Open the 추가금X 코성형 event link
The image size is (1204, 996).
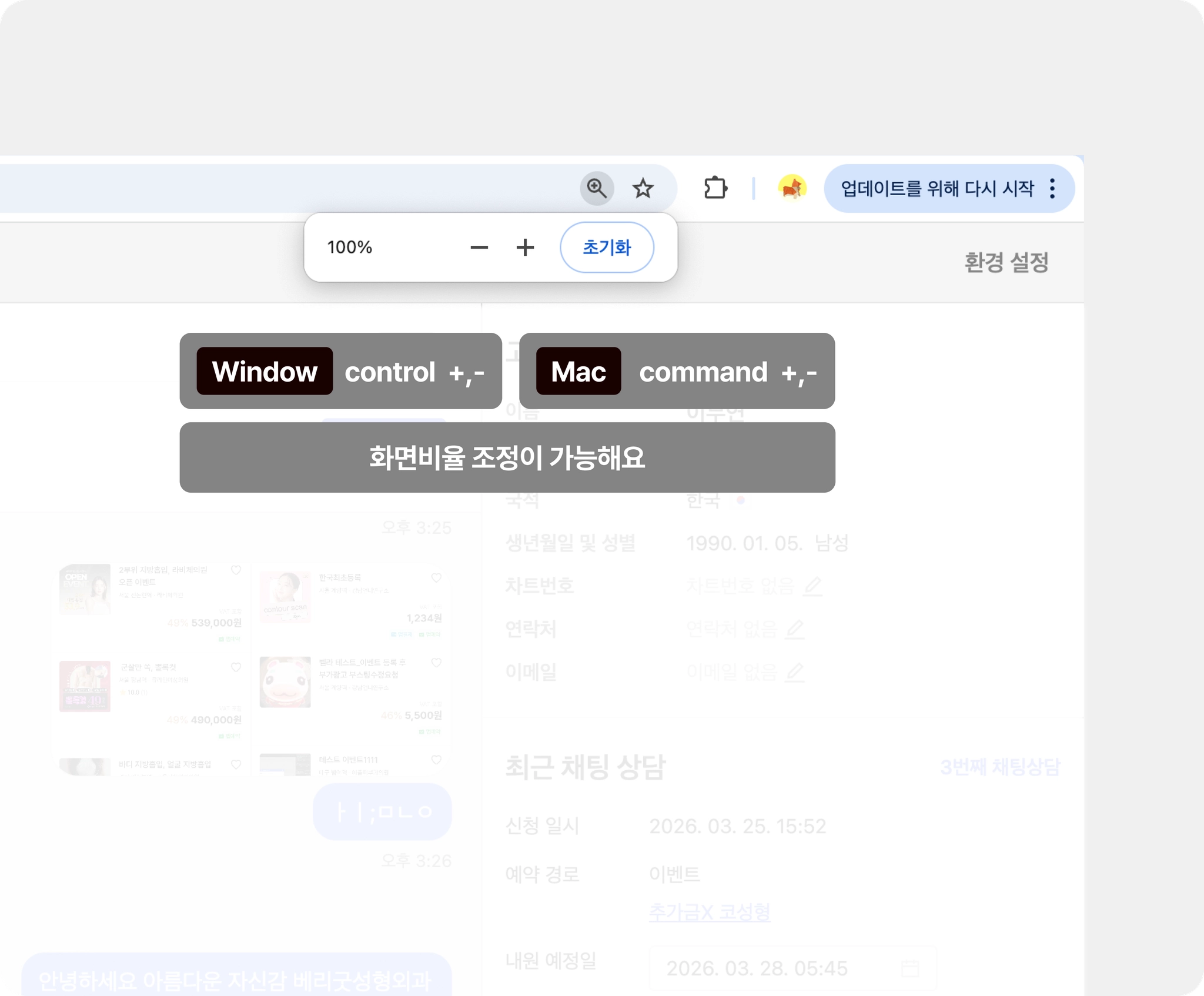pos(710,912)
